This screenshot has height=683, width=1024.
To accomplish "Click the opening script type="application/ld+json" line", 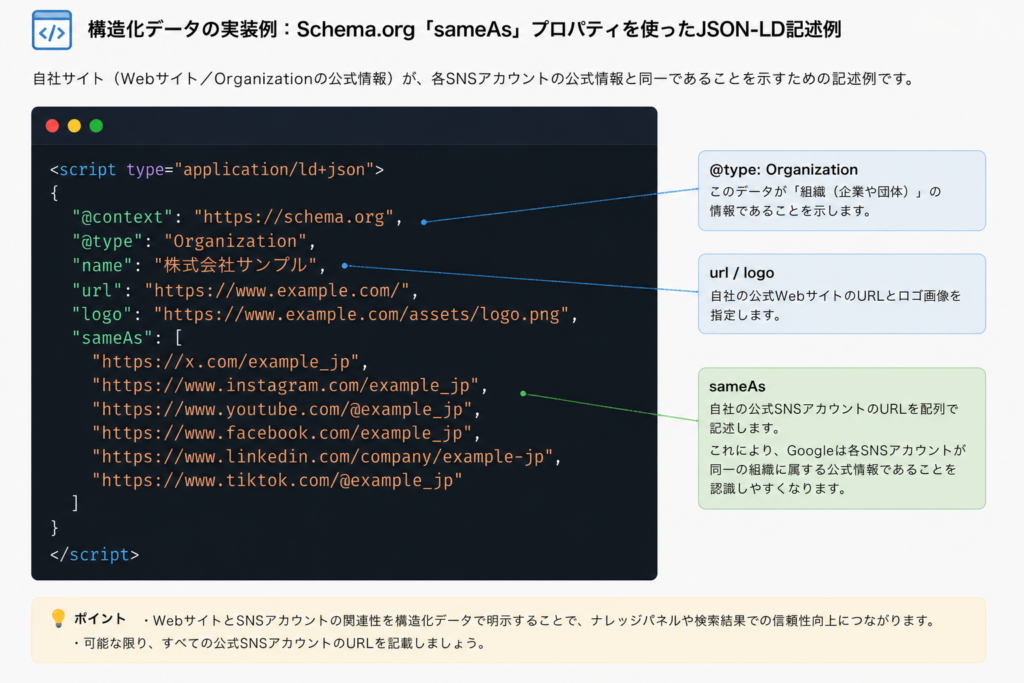I will [217, 170].
